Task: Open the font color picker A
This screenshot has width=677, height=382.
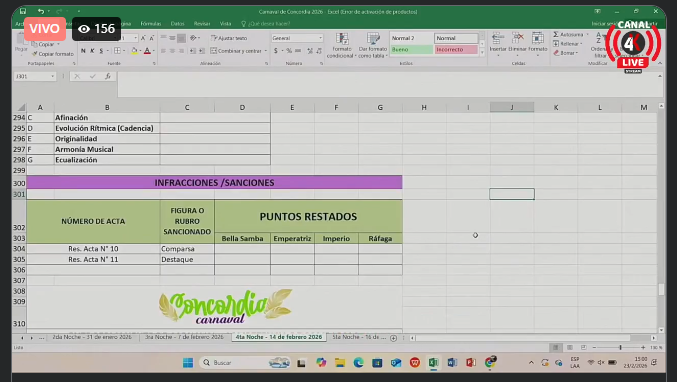Action: pyautogui.click(x=147, y=51)
